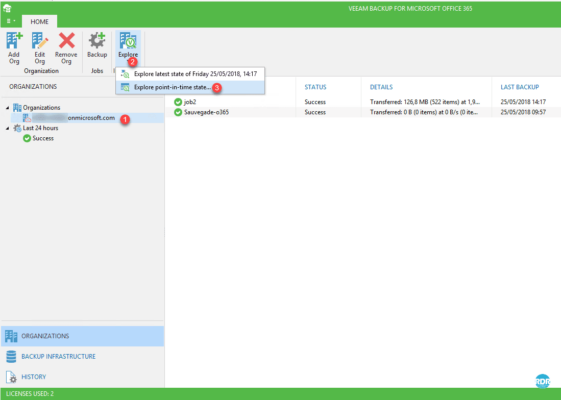Image resolution: width=561 pixels, height=400 pixels.
Task: Switch to the HOME ribbon tab
Action: 39,21
